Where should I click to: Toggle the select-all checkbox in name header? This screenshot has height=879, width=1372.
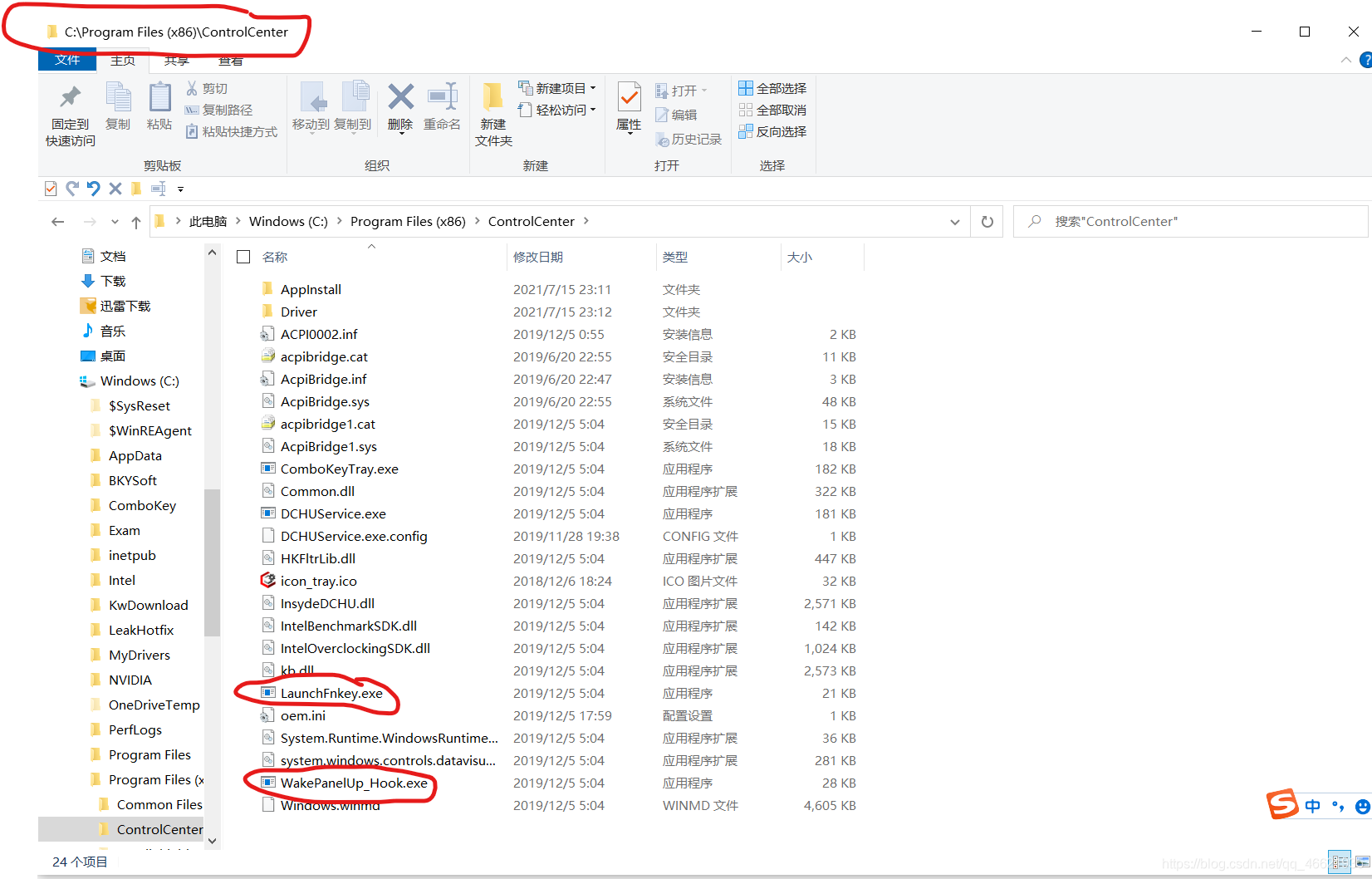(x=243, y=257)
